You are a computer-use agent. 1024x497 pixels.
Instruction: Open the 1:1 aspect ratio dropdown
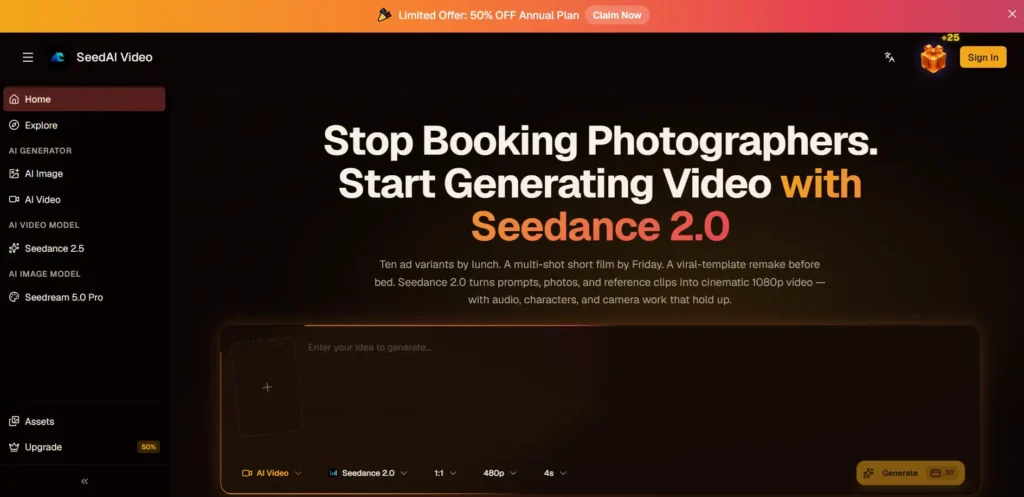[x=445, y=473]
